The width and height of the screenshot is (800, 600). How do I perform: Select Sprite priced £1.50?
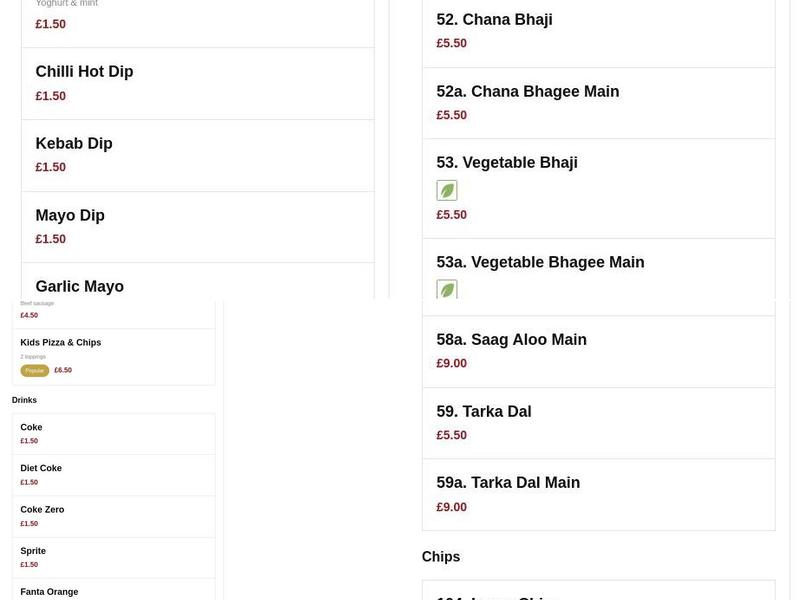click(x=33, y=550)
